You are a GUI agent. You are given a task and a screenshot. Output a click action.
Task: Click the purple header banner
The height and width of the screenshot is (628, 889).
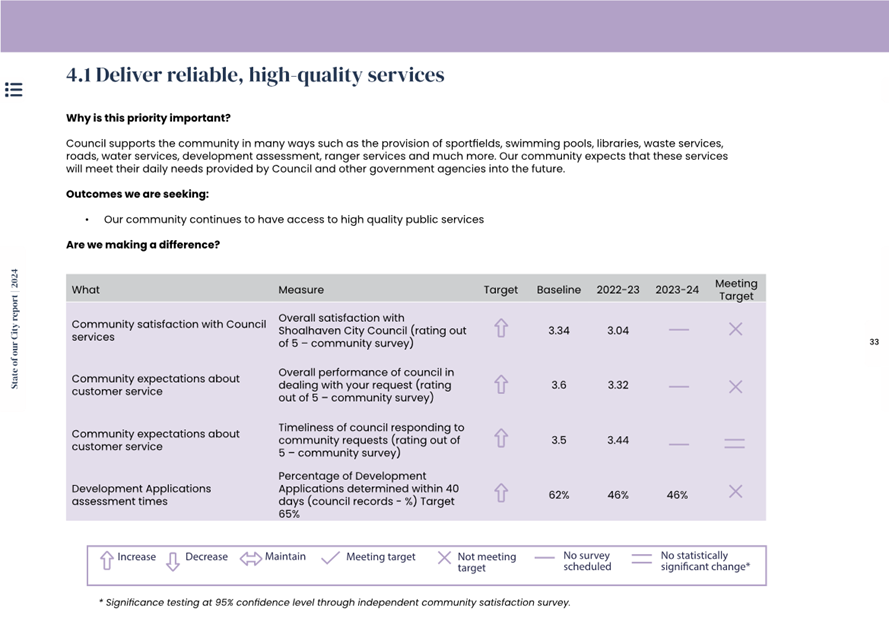[x=444, y=26]
